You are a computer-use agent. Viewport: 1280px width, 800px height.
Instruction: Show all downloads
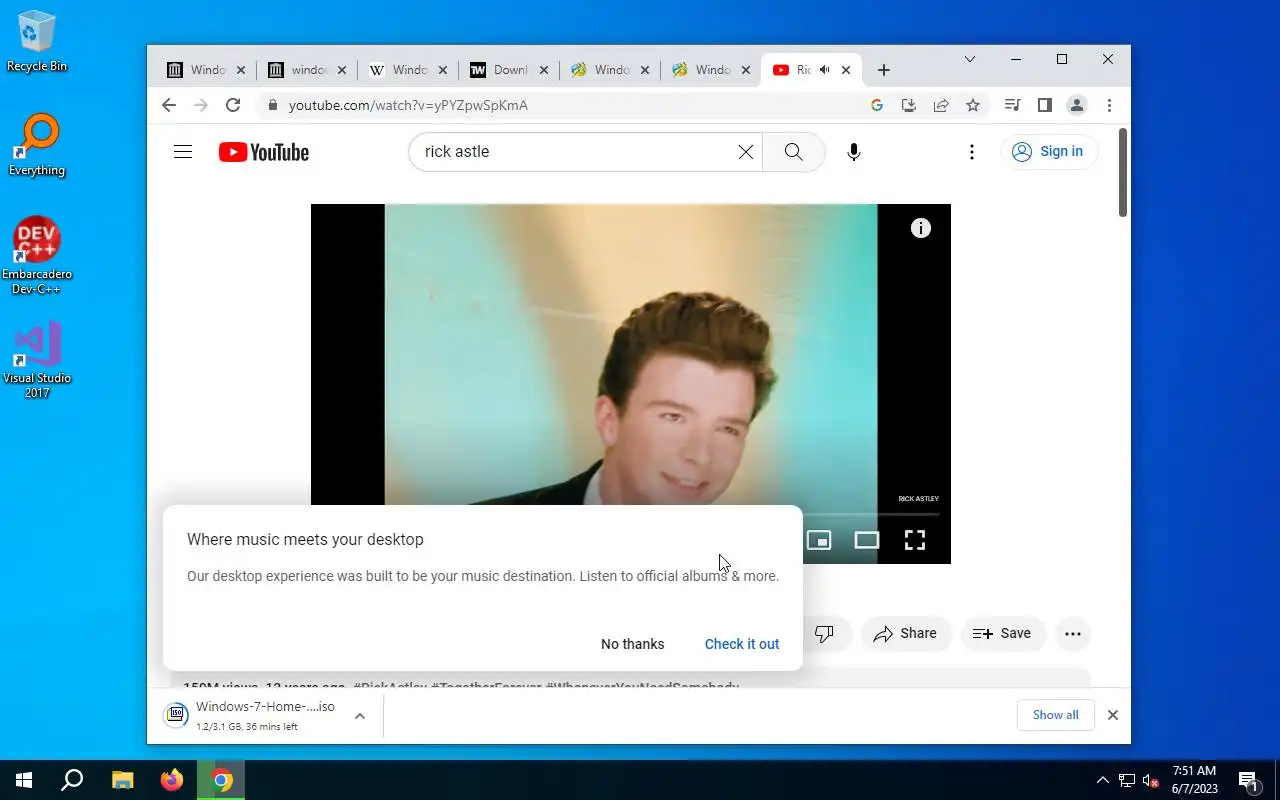[x=1055, y=715]
